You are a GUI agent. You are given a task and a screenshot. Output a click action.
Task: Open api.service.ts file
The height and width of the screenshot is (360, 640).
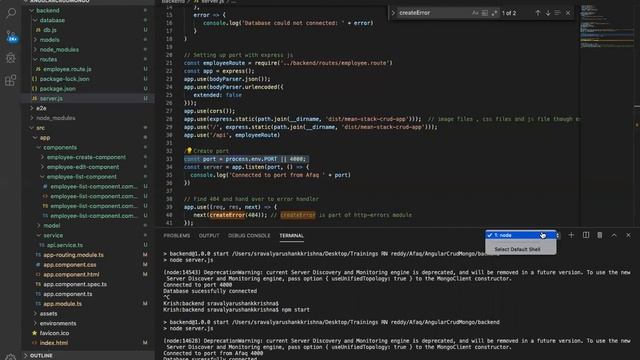click(65, 245)
